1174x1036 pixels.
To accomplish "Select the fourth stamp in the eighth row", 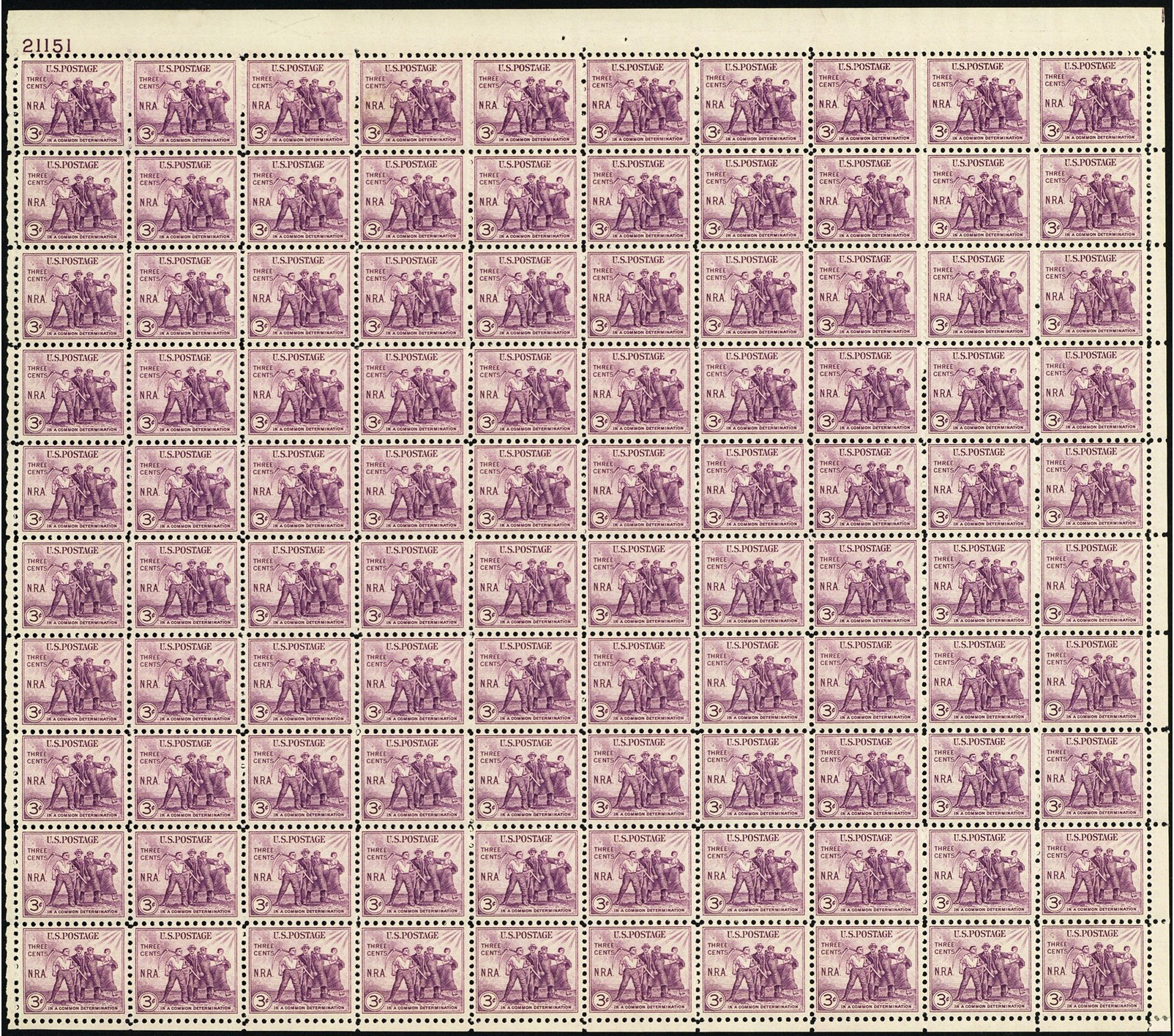I will coord(411,778).
